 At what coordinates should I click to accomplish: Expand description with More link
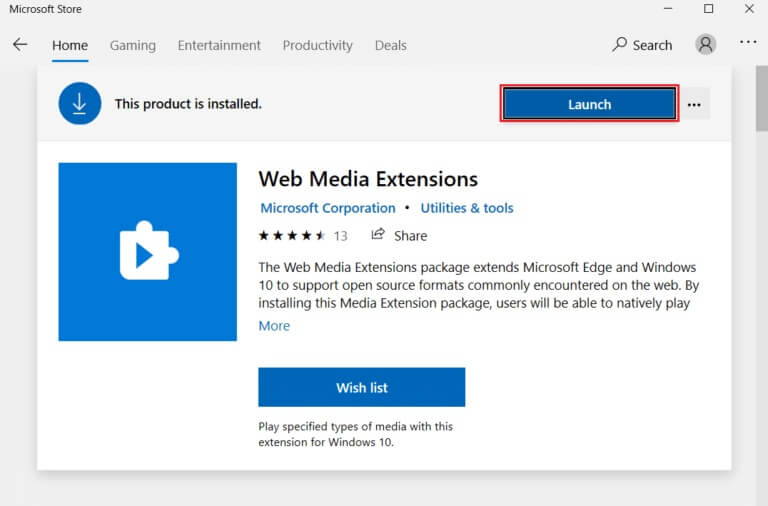274,326
